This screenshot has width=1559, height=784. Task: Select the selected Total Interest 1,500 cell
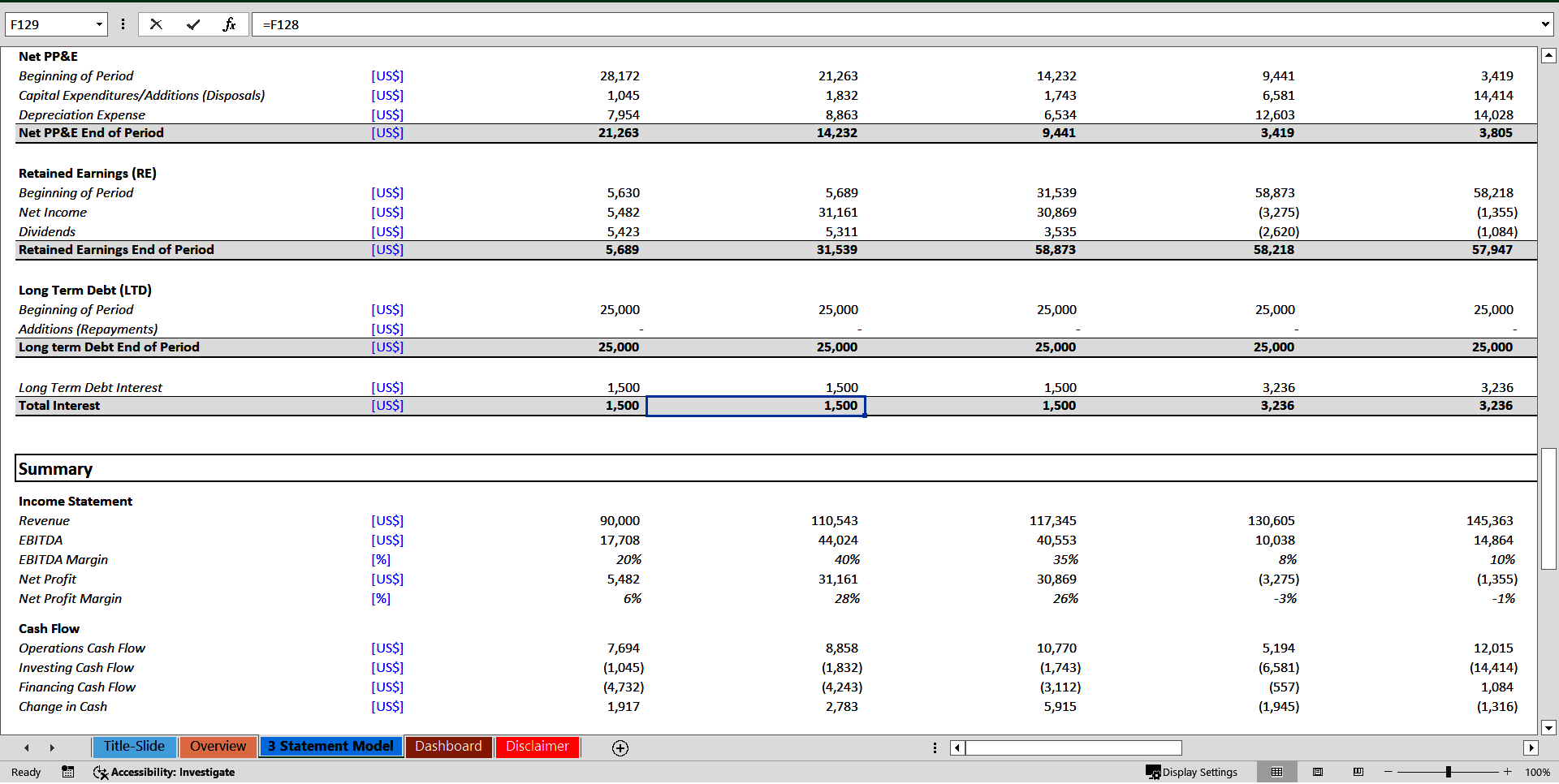point(756,406)
